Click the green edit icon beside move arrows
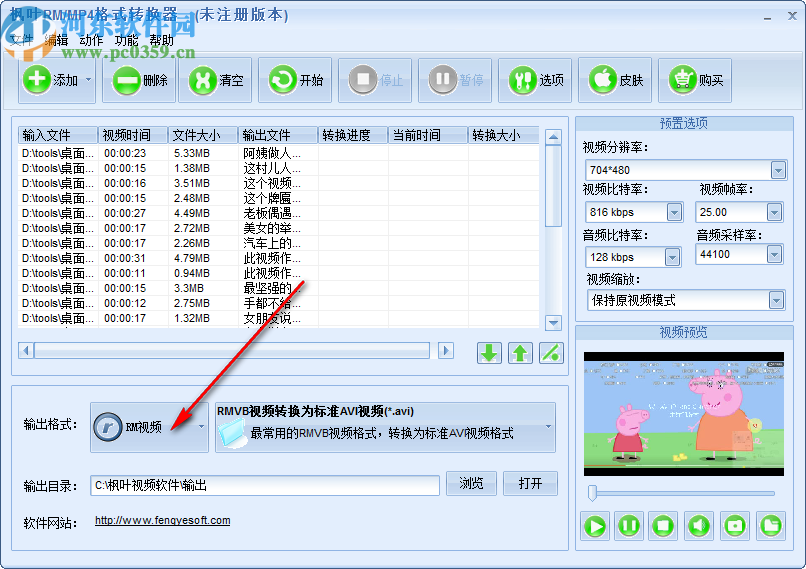Screen dimensions: 806x569 coord(551,353)
